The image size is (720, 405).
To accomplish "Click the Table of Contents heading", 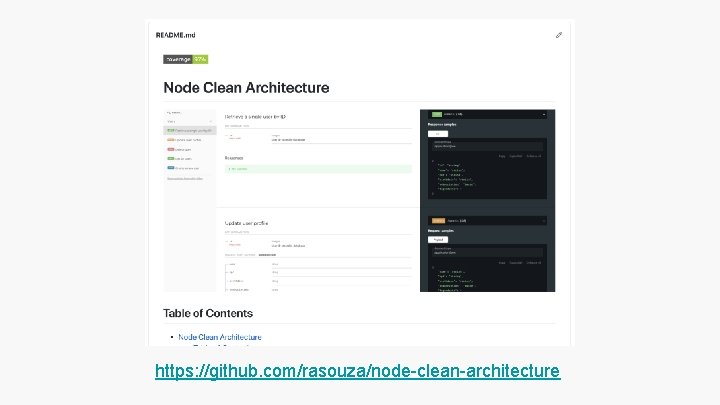I will pos(208,313).
